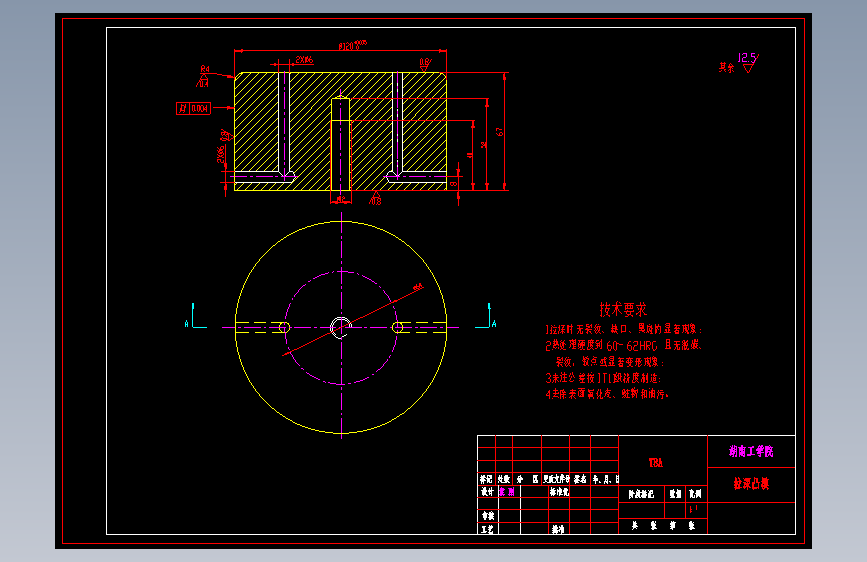This screenshot has height=562, width=867.
Task: Select the 8 dimension near section bottom
Action: [x=454, y=183]
